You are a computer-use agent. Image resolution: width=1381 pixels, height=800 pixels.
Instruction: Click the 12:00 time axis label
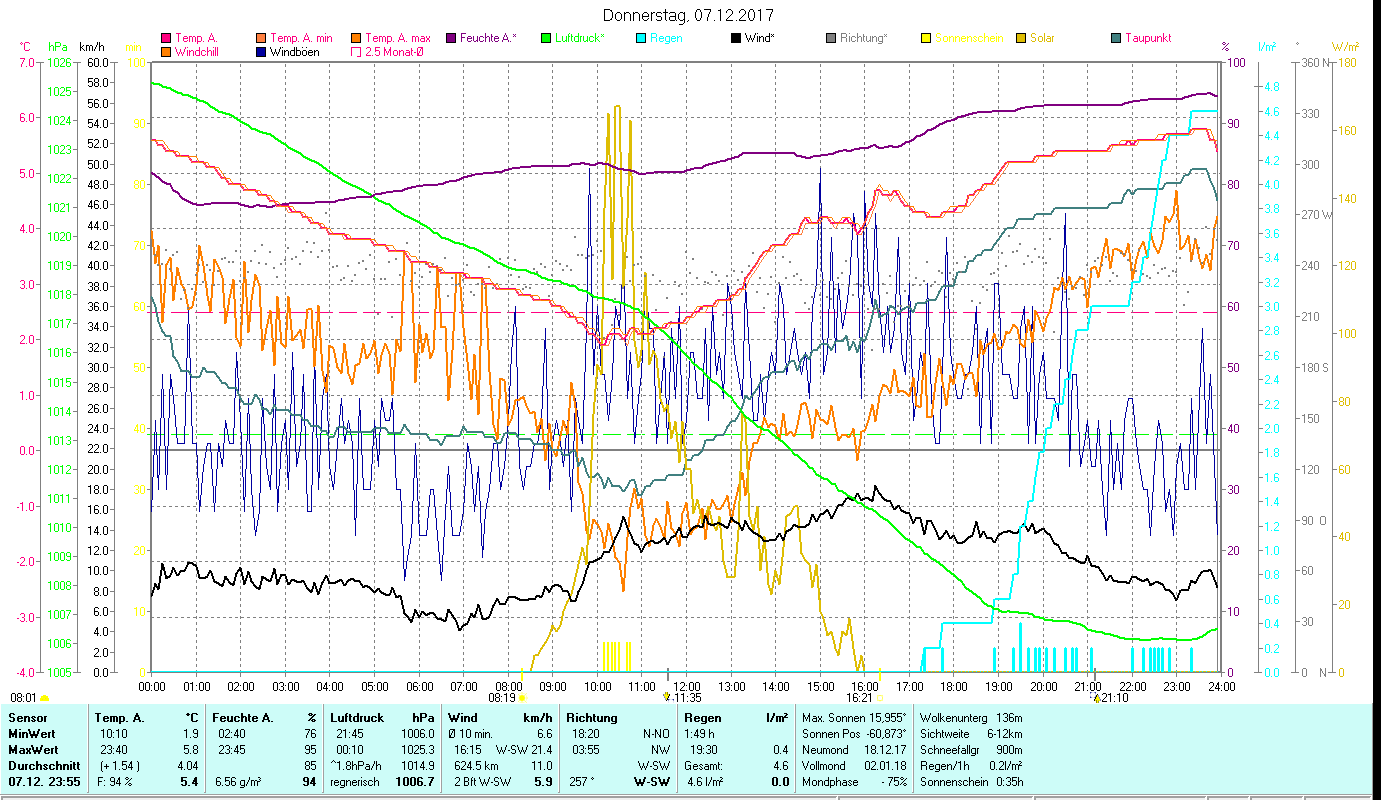(687, 687)
